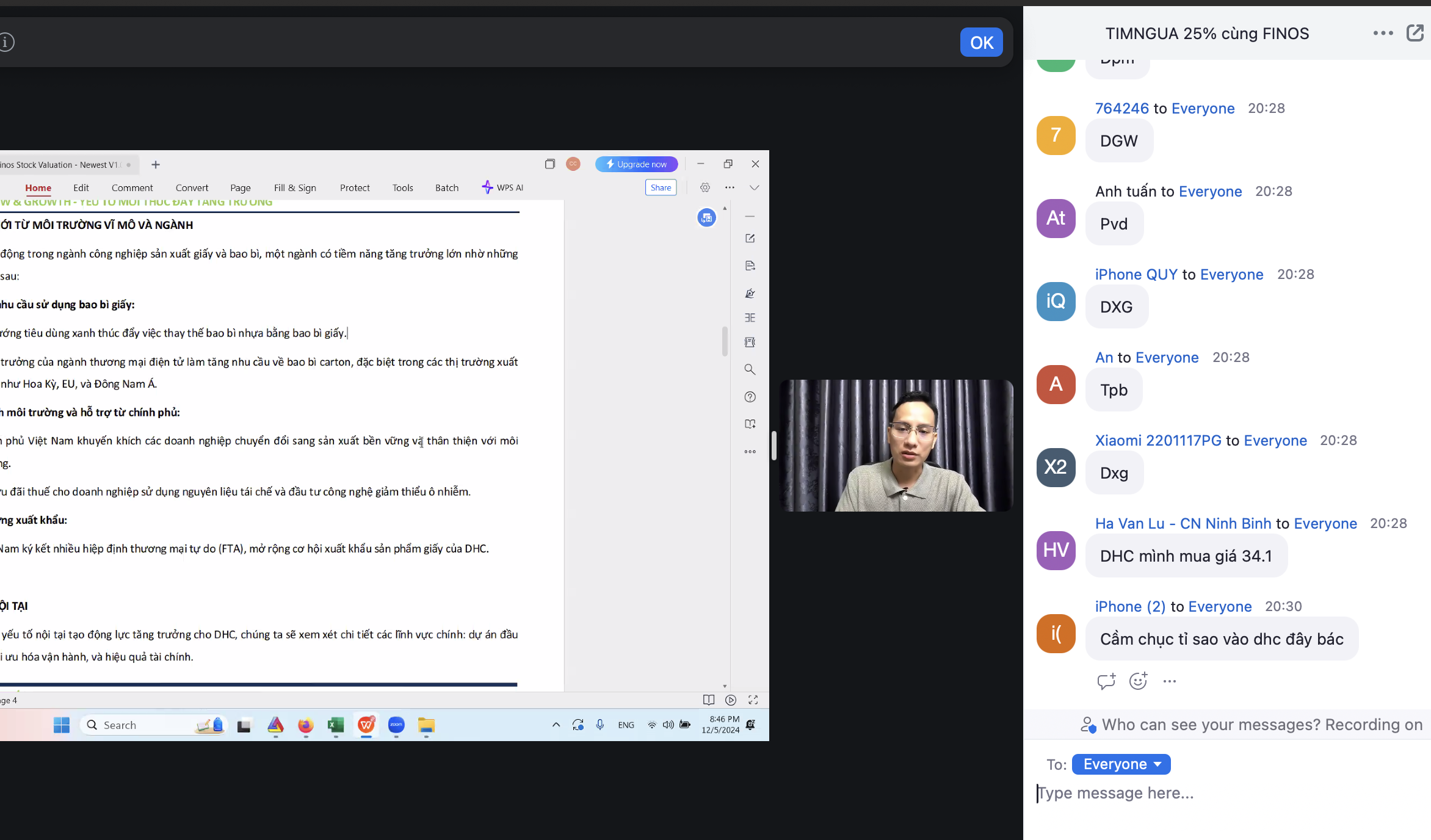The width and height of the screenshot is (1431, 840).
Task: Enter fullscreen view from status bar
Action: tap(753, 700)
